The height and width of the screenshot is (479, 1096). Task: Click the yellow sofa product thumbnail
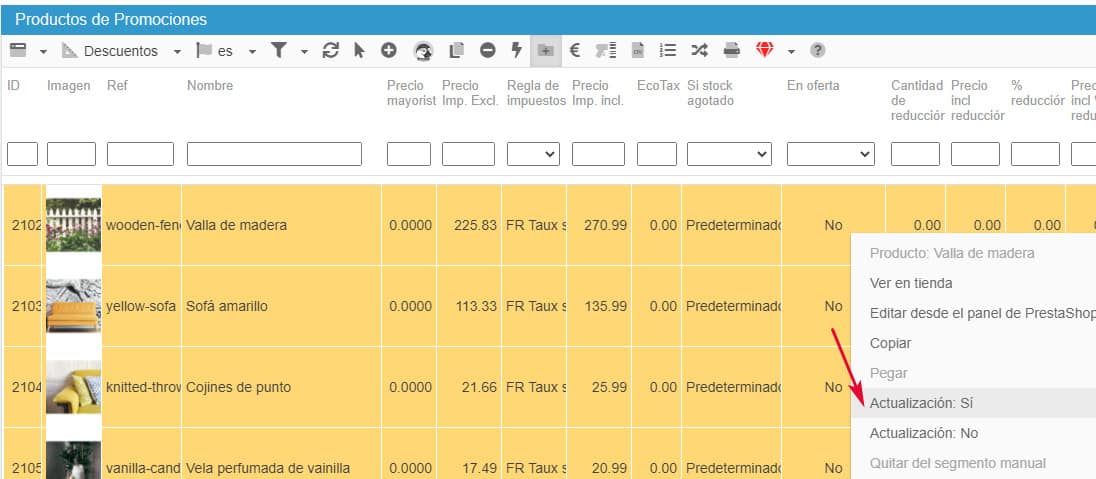tap(73, 306)
